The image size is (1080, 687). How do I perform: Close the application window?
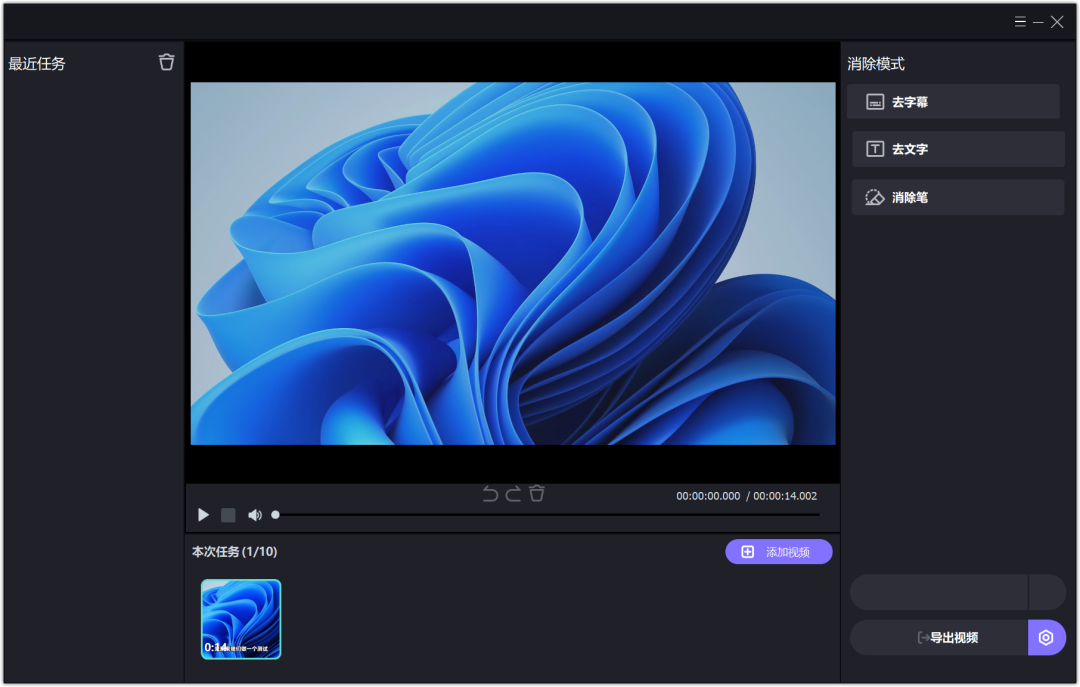pyautogui.click(x=1057, y=22)
